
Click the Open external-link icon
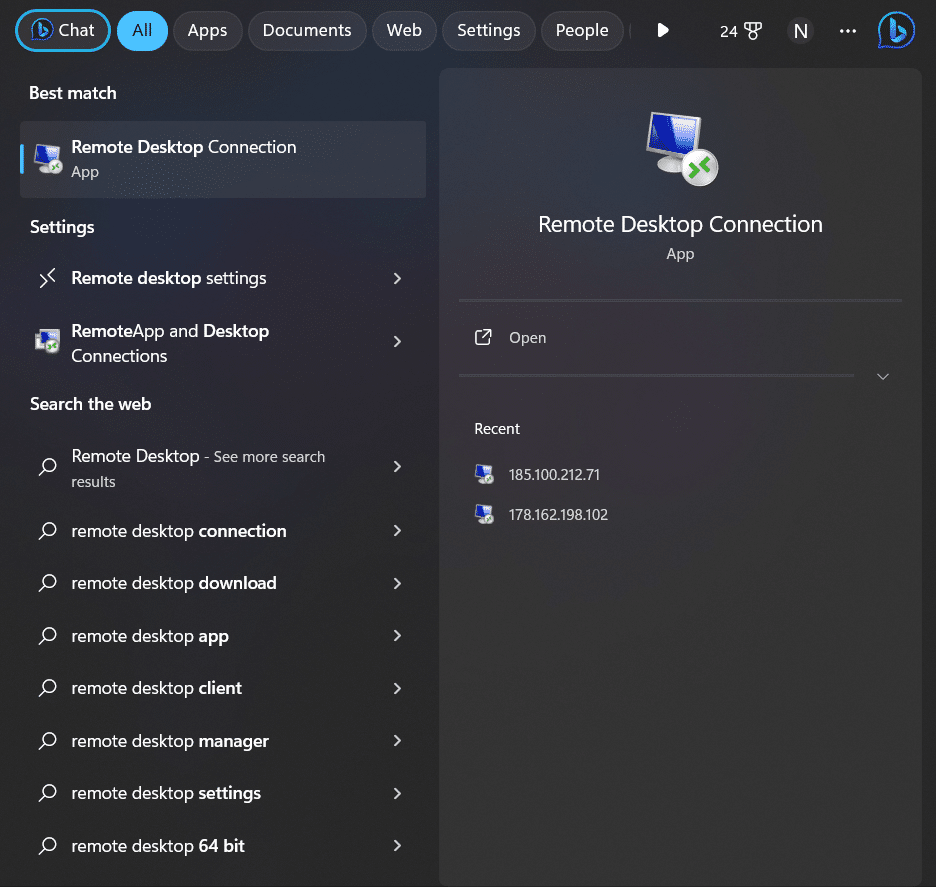483,337
